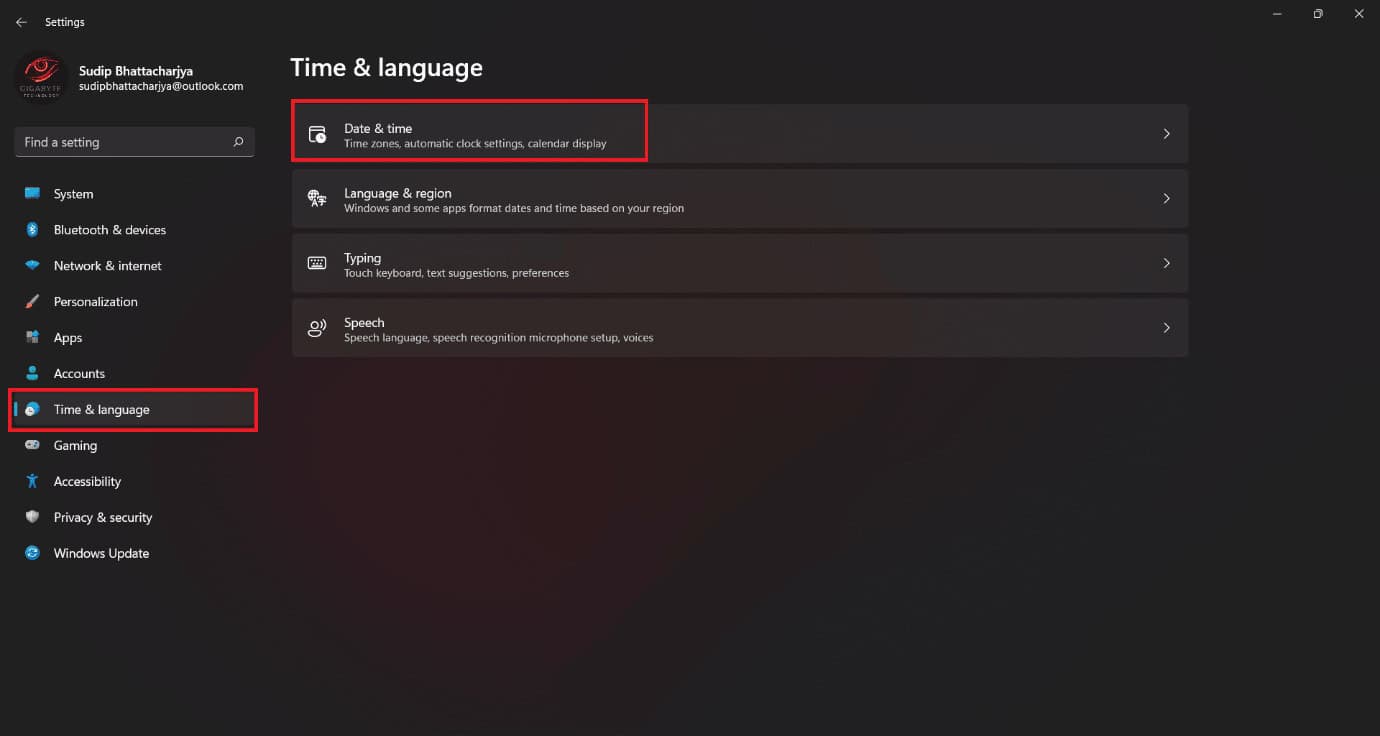
Task: Click the Speech microphone person icon
Action: 317,328
